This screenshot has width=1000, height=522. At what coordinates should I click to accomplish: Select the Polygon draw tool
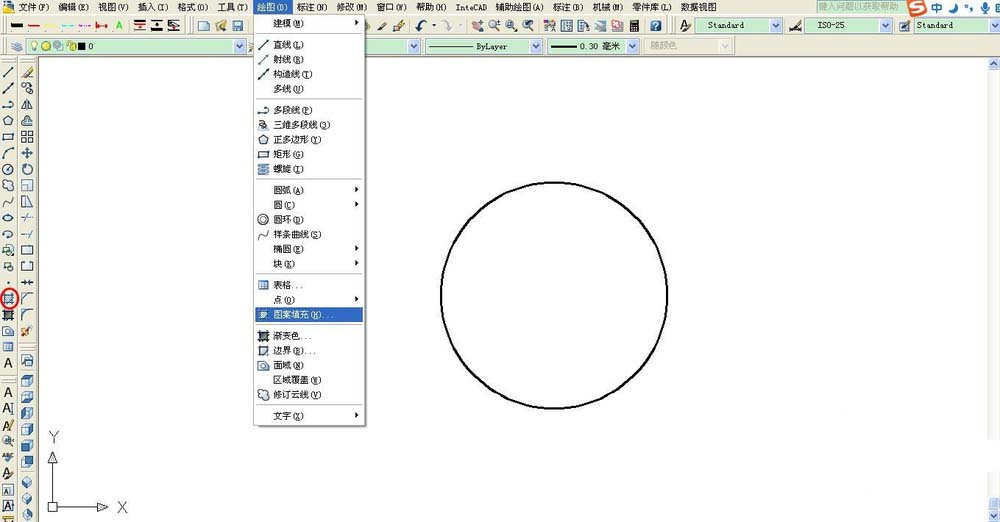[8, 121]
